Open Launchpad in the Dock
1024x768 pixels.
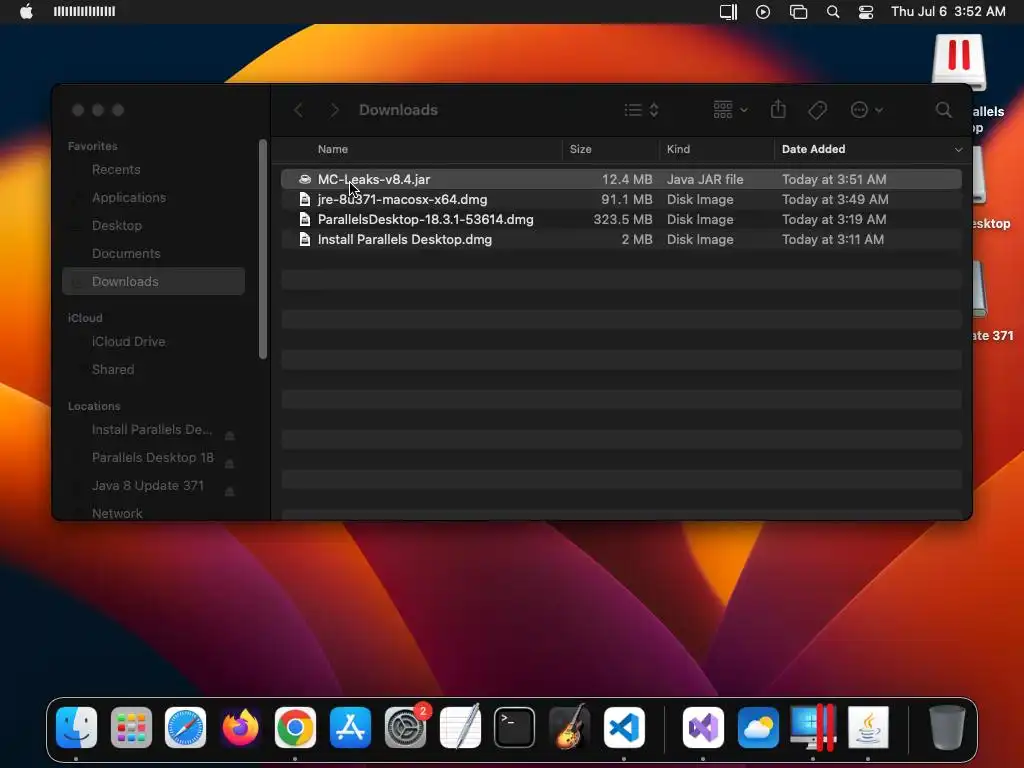(131, 727)
